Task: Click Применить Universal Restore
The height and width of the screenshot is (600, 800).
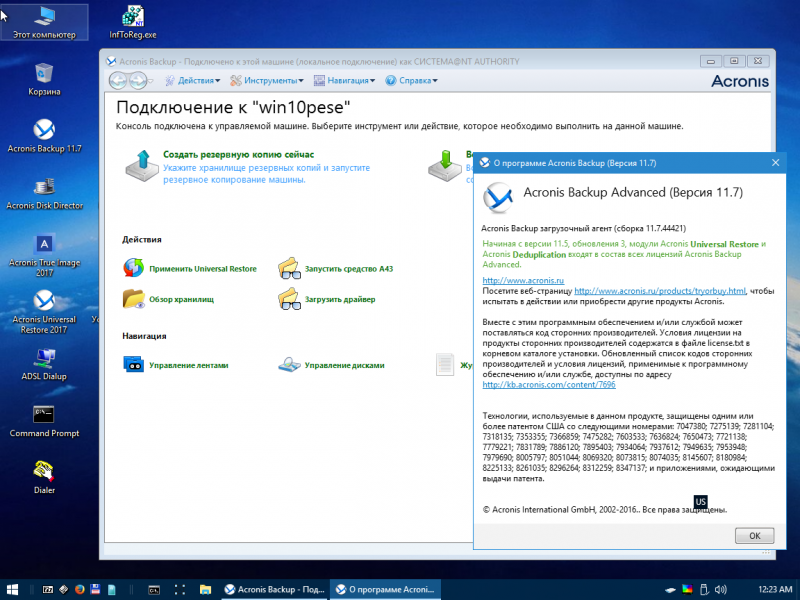Action: tap(203, 269)
